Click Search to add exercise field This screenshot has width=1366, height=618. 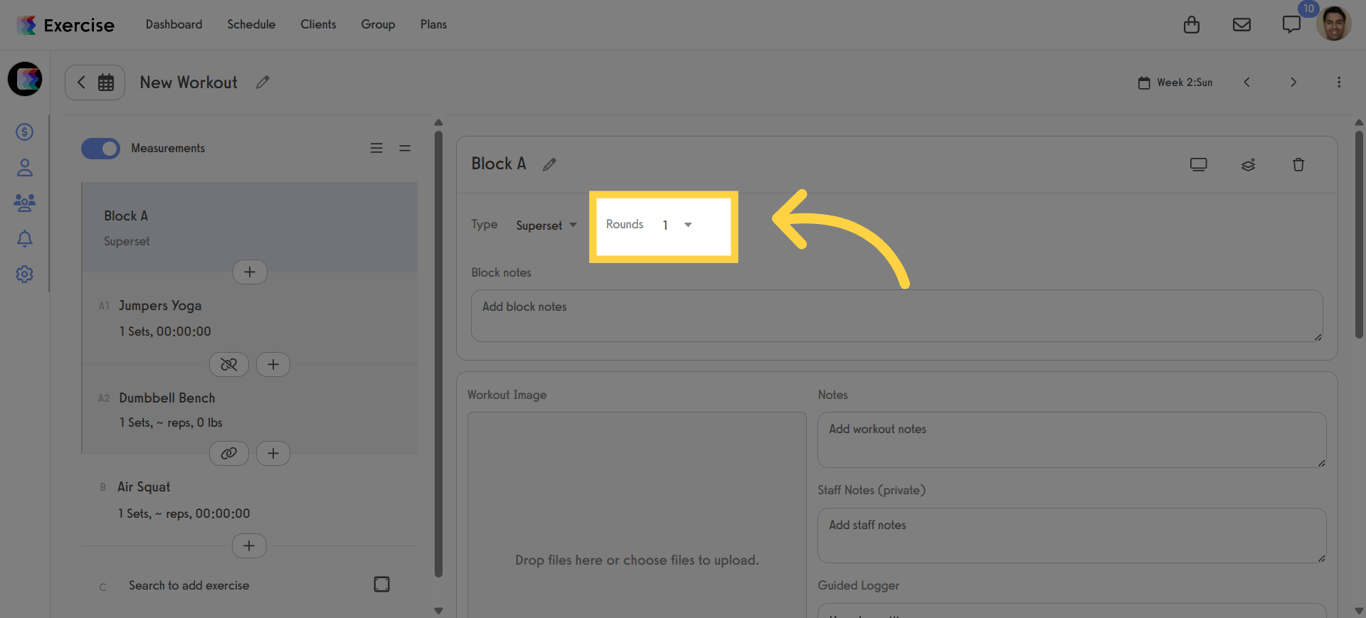click(x=188, y=585)
